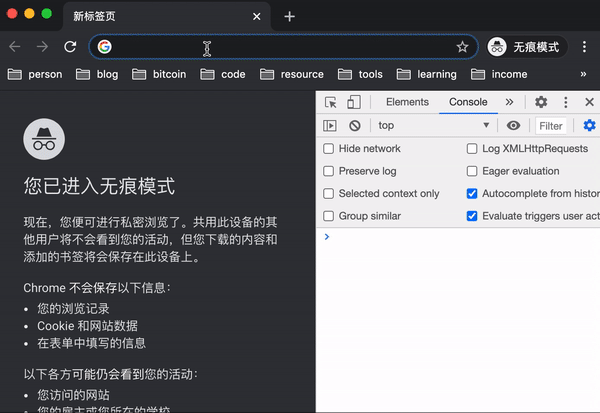
Task: Close the DevTools panel
Action: (589, 102)
